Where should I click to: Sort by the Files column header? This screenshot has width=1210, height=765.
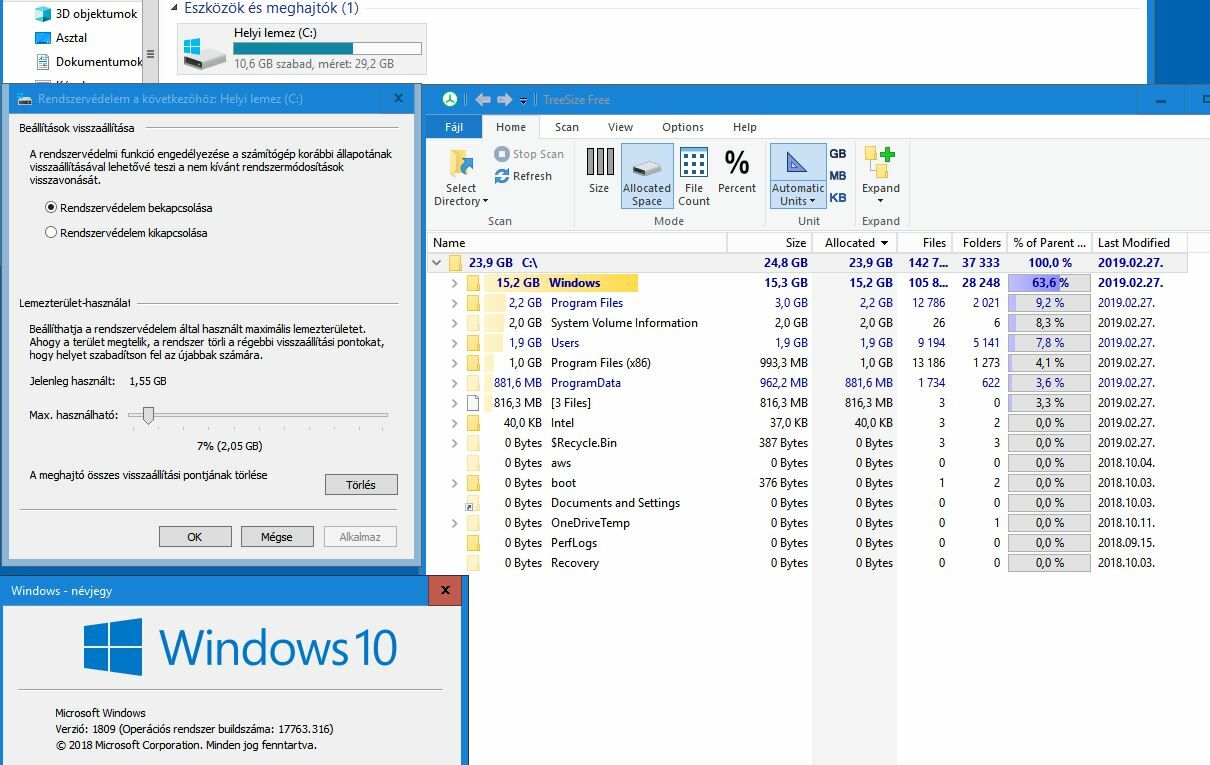click(x=925, y=242)
